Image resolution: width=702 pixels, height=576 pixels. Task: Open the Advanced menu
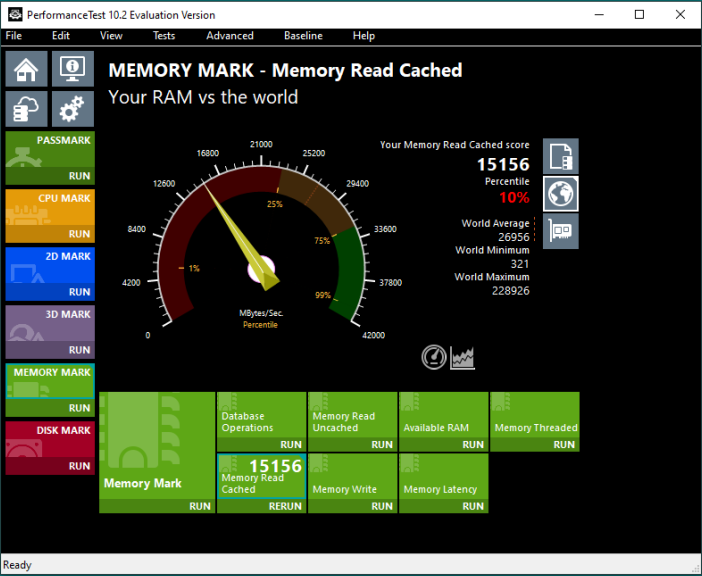[230, 36]
